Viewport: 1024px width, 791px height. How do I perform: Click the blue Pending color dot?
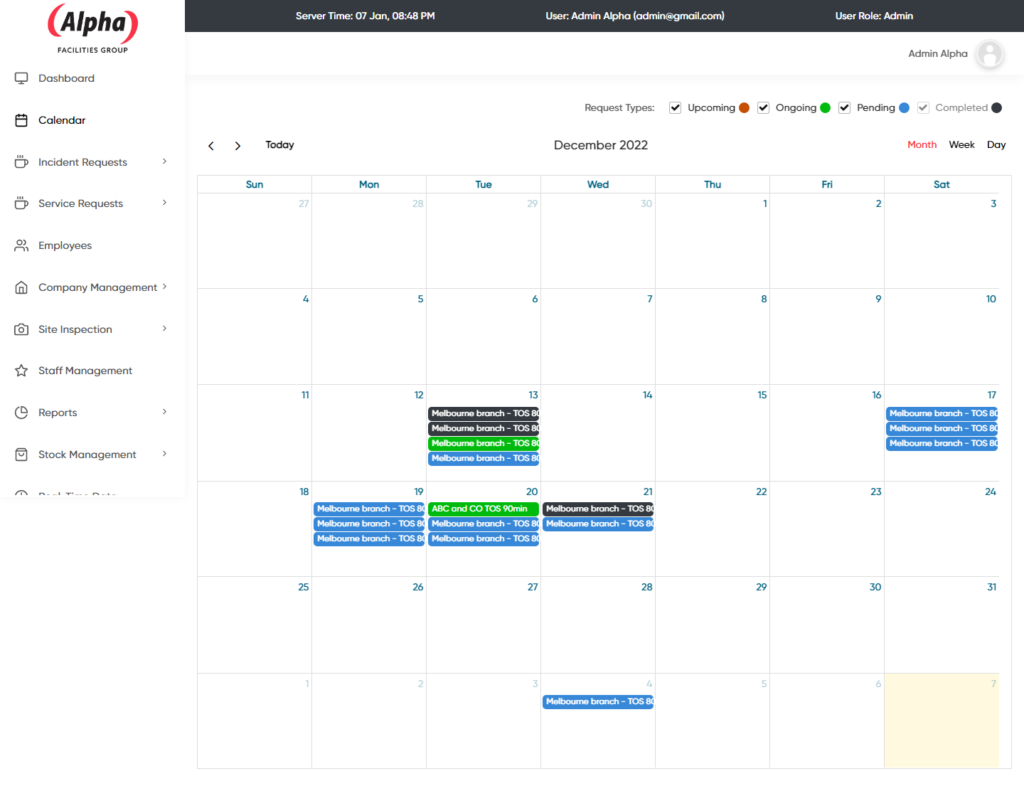coord(904,108)
